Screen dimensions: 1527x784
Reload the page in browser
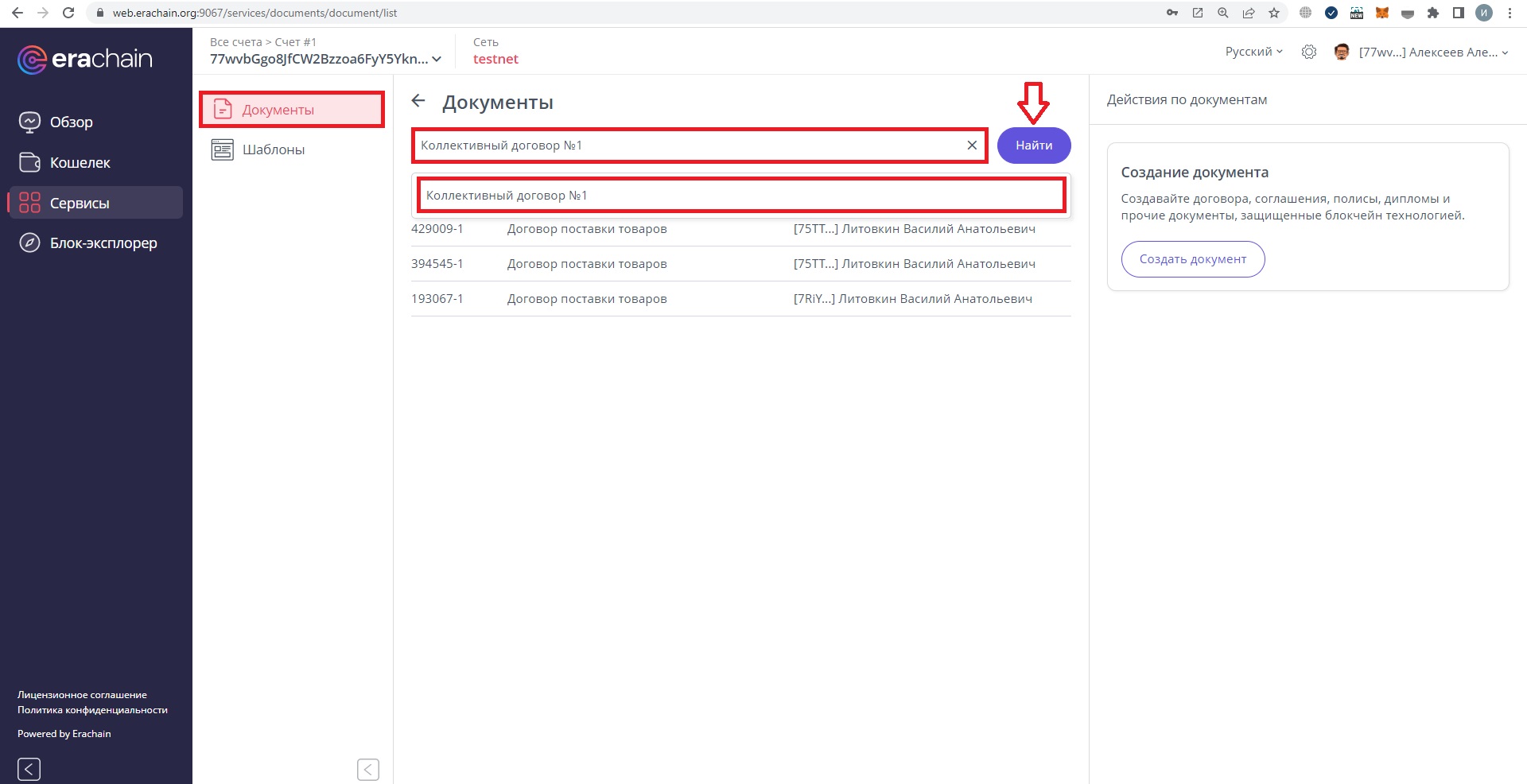[68, 13]
